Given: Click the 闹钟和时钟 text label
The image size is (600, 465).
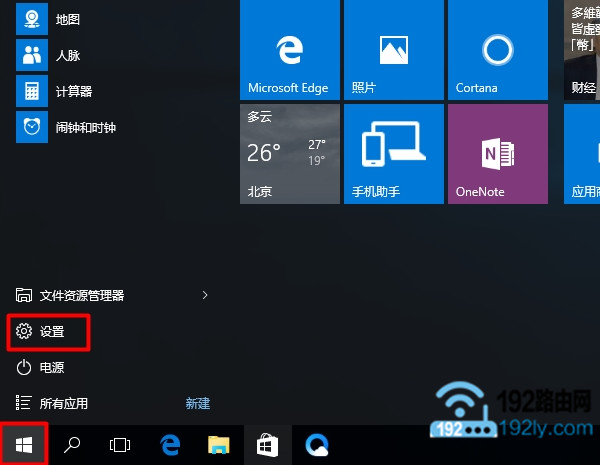Looking at the screenshot, I should click(86, 127).
